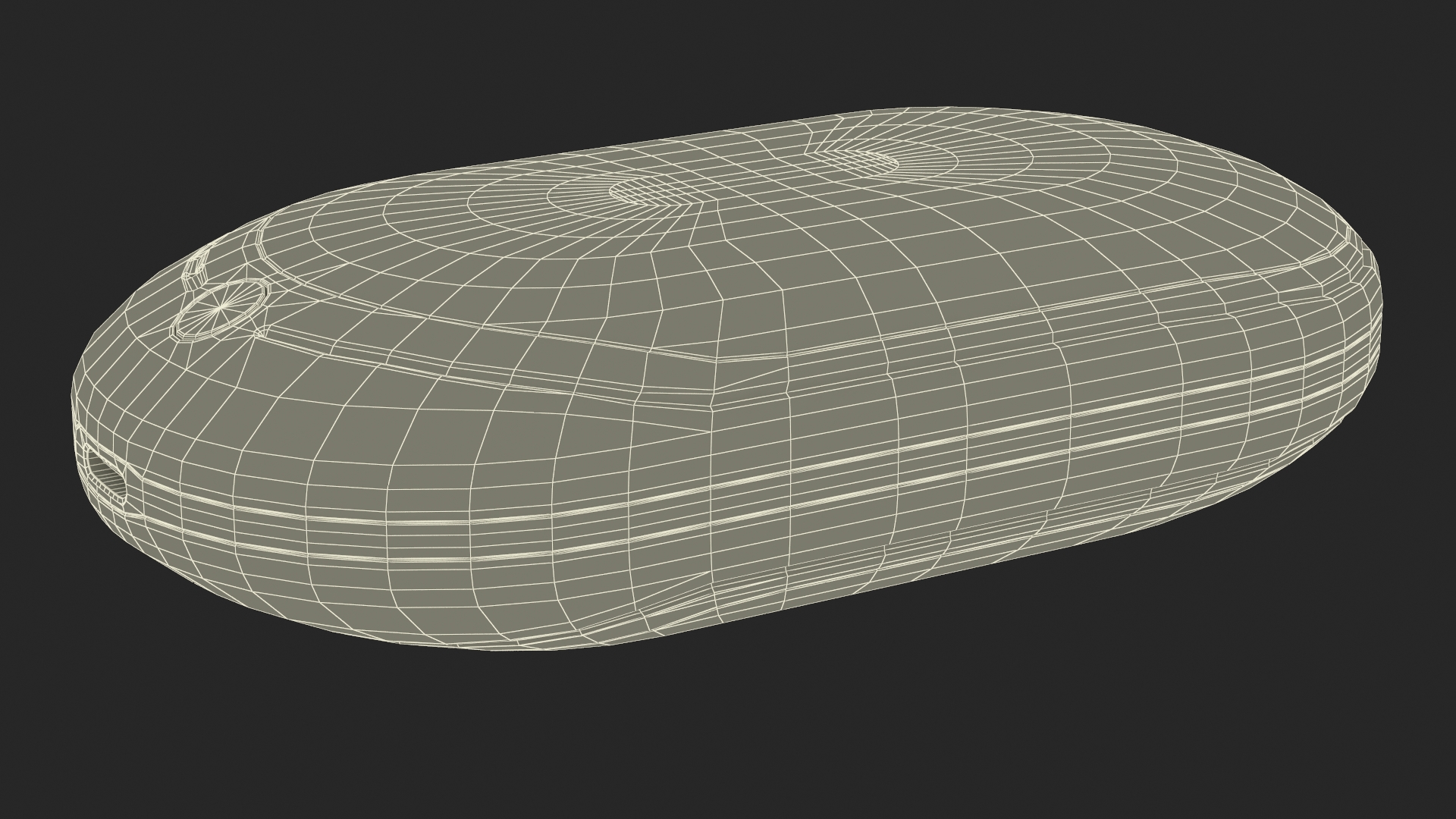Click the circular spoked button on model
Image resolution: width=1456 pixels, height=819 pixels.
tap(220, 309)
